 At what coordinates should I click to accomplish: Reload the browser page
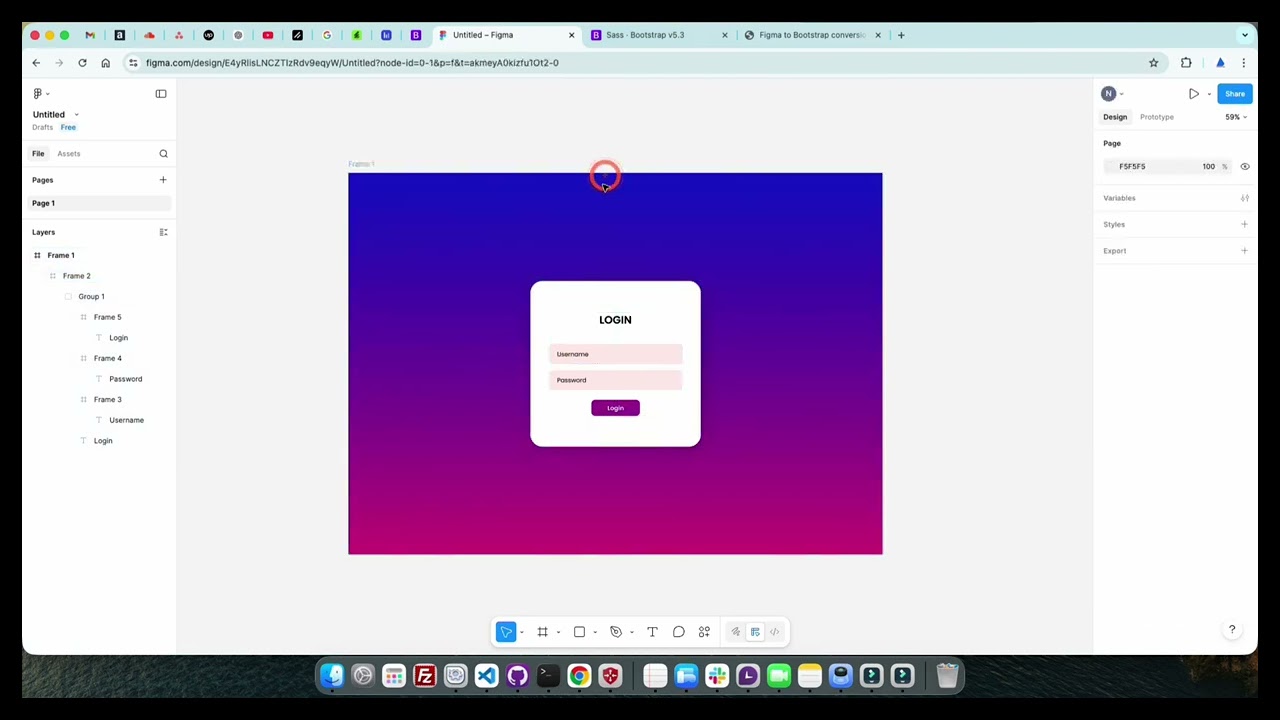[x=82, y=63]
